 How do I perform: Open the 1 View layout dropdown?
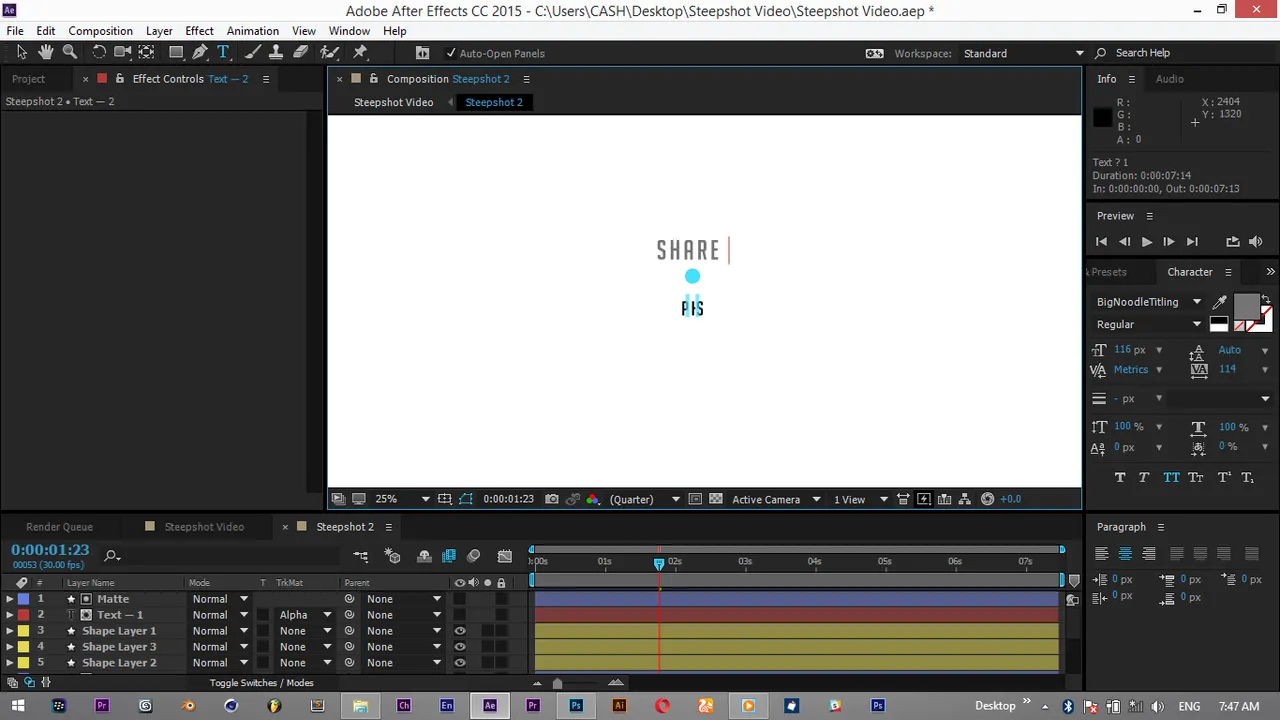[x=860, y=499]
